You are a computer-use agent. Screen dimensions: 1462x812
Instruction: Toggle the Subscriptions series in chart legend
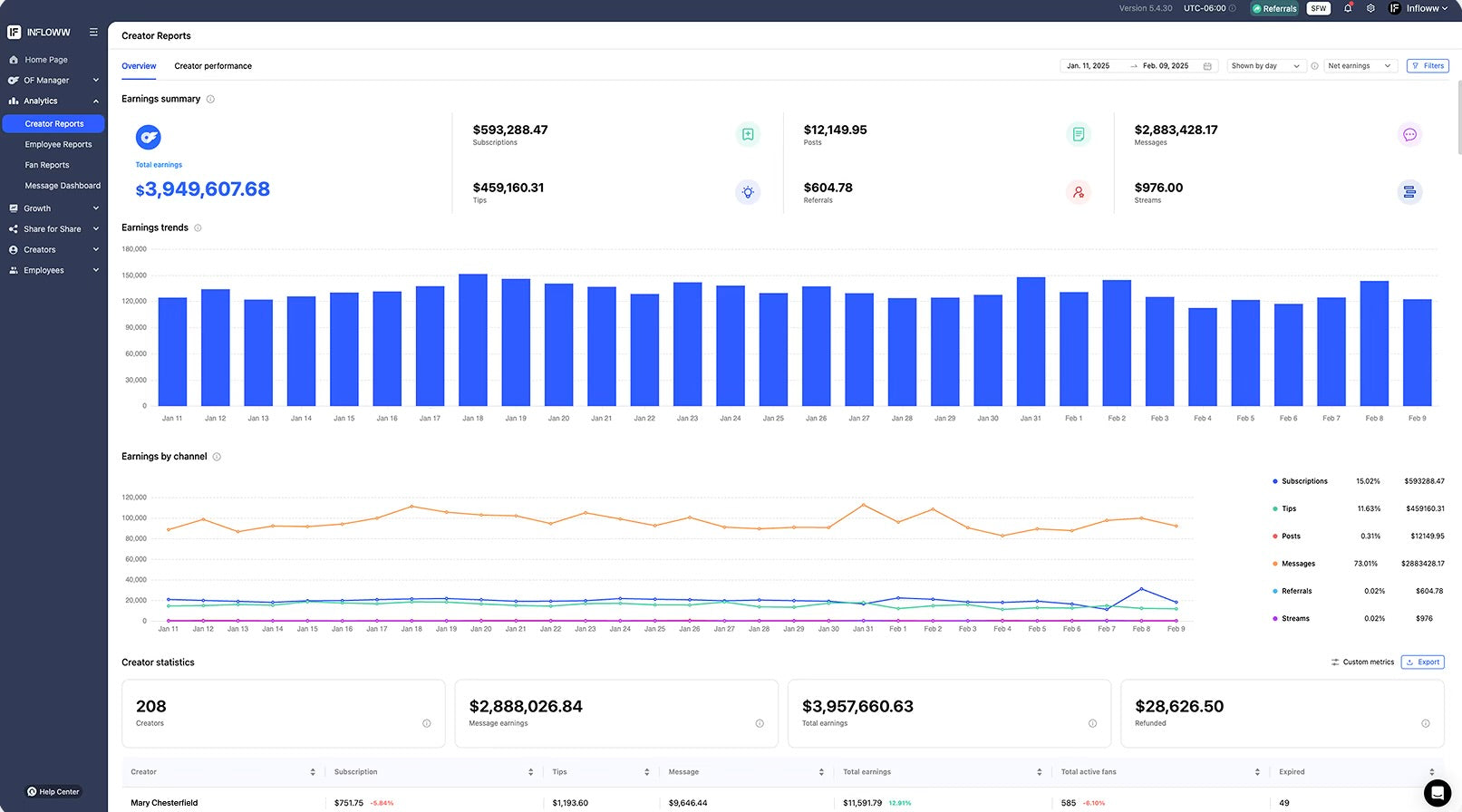click(x=1303, y=481)
